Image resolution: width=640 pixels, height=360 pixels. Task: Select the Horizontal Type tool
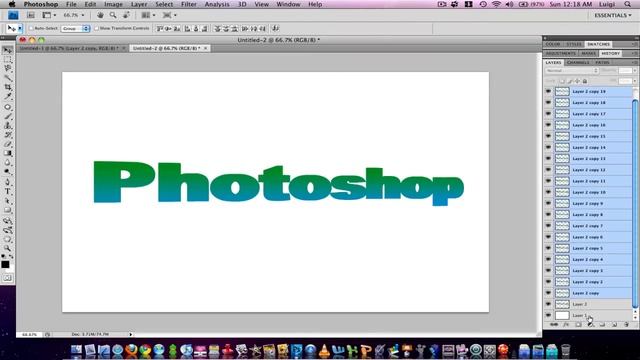pyautogui.click(x=7, y=191)
